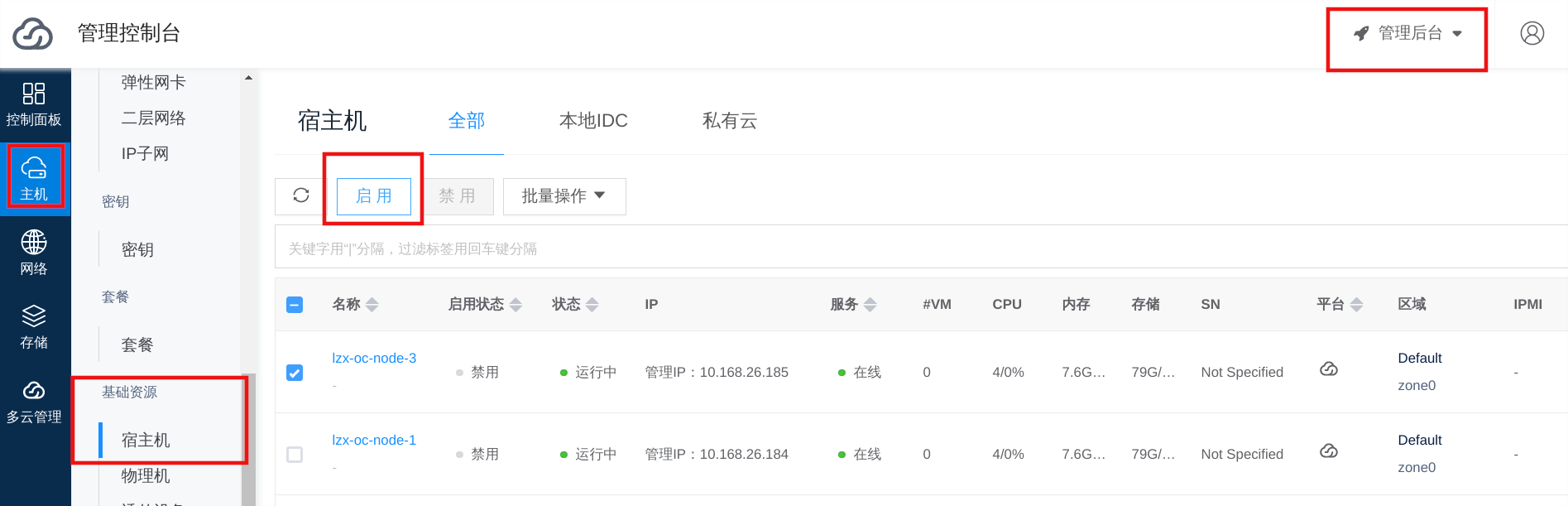Open the lzx-oc-node-1 host link

tap(374, 440)
